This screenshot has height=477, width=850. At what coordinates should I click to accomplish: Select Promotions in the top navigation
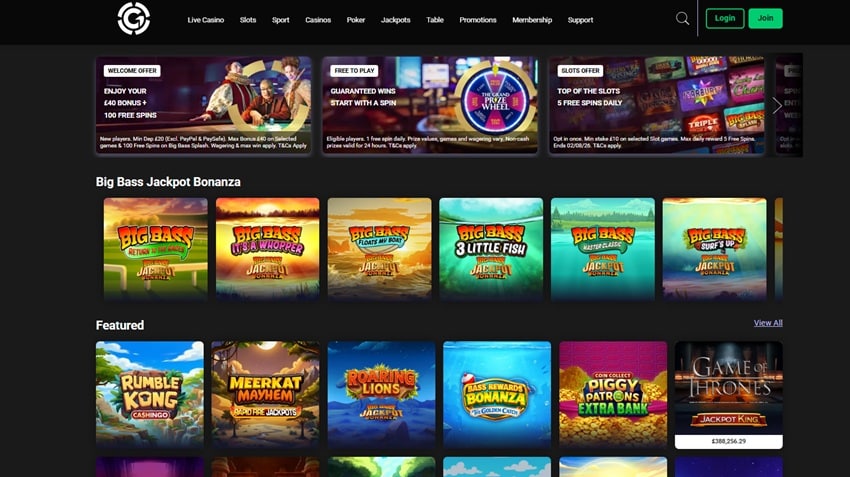478,20
